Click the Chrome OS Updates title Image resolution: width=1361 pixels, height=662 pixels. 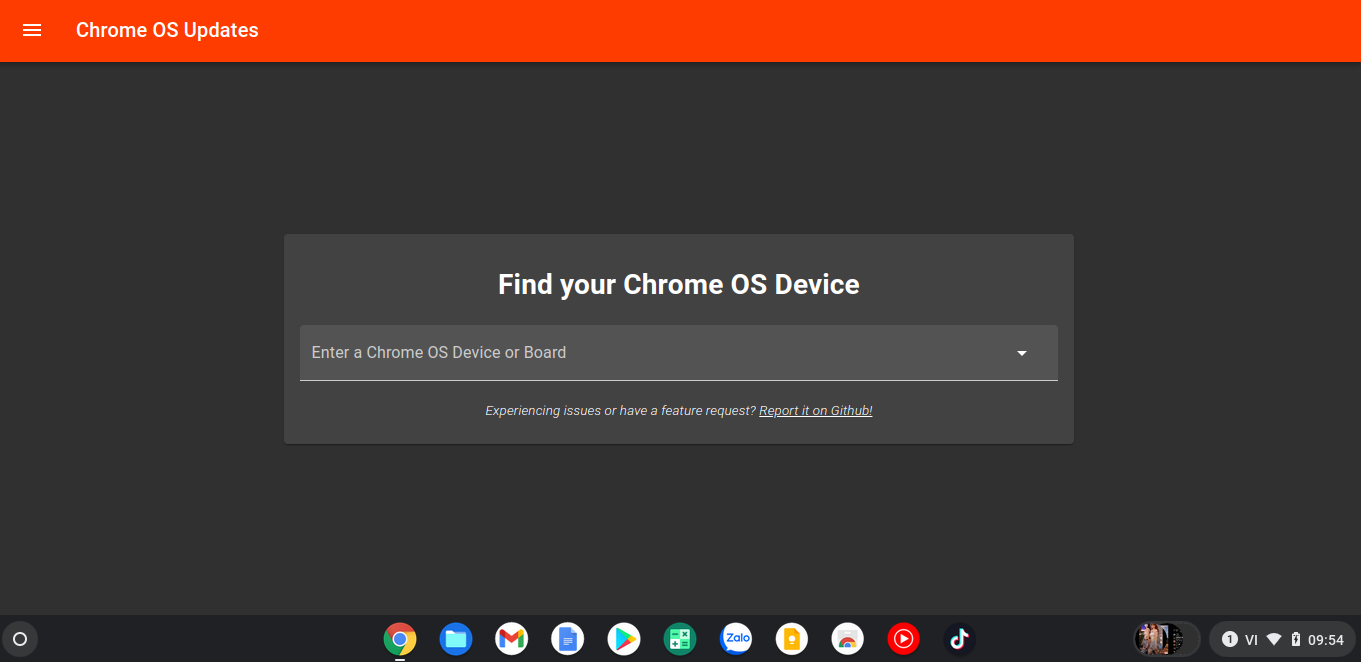tap(167, 30)
